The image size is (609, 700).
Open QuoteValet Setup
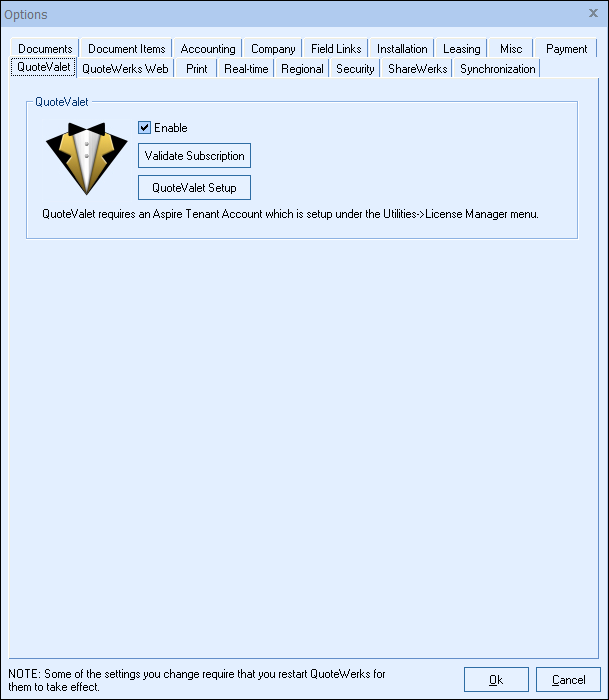point(194,188)
